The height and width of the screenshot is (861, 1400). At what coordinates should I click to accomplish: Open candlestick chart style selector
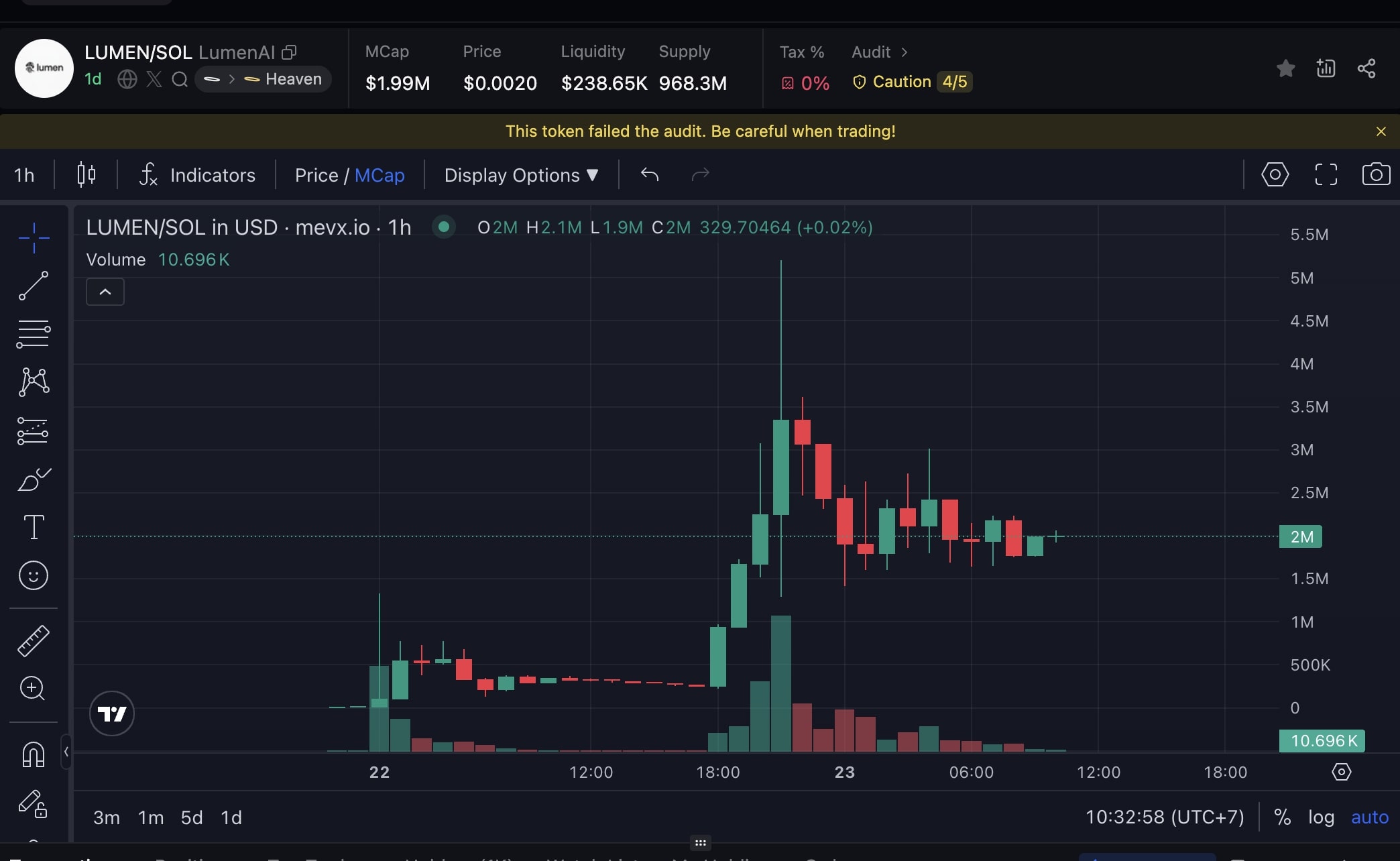[86, 174]
